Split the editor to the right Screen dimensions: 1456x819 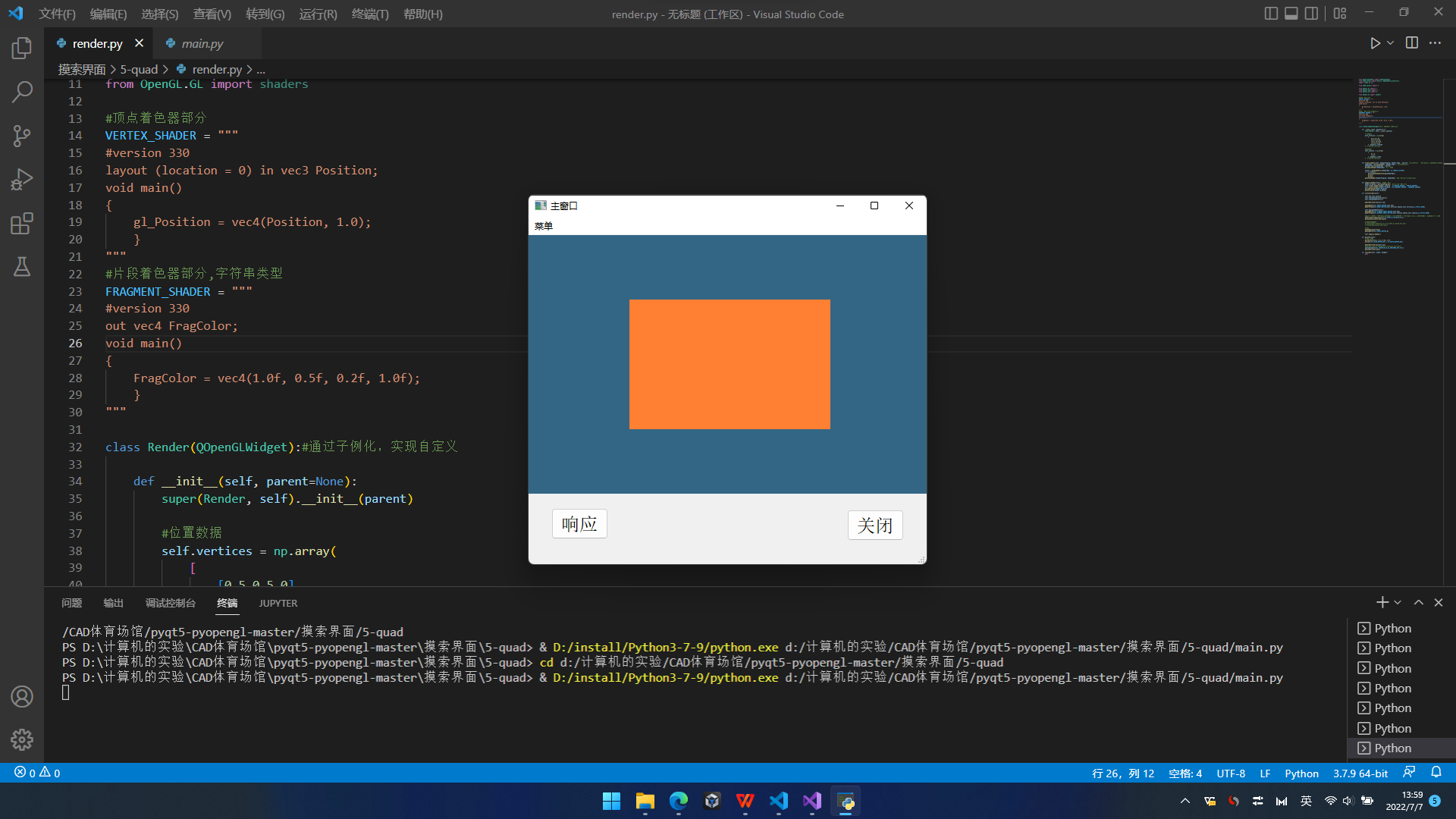click(1411, 43)
